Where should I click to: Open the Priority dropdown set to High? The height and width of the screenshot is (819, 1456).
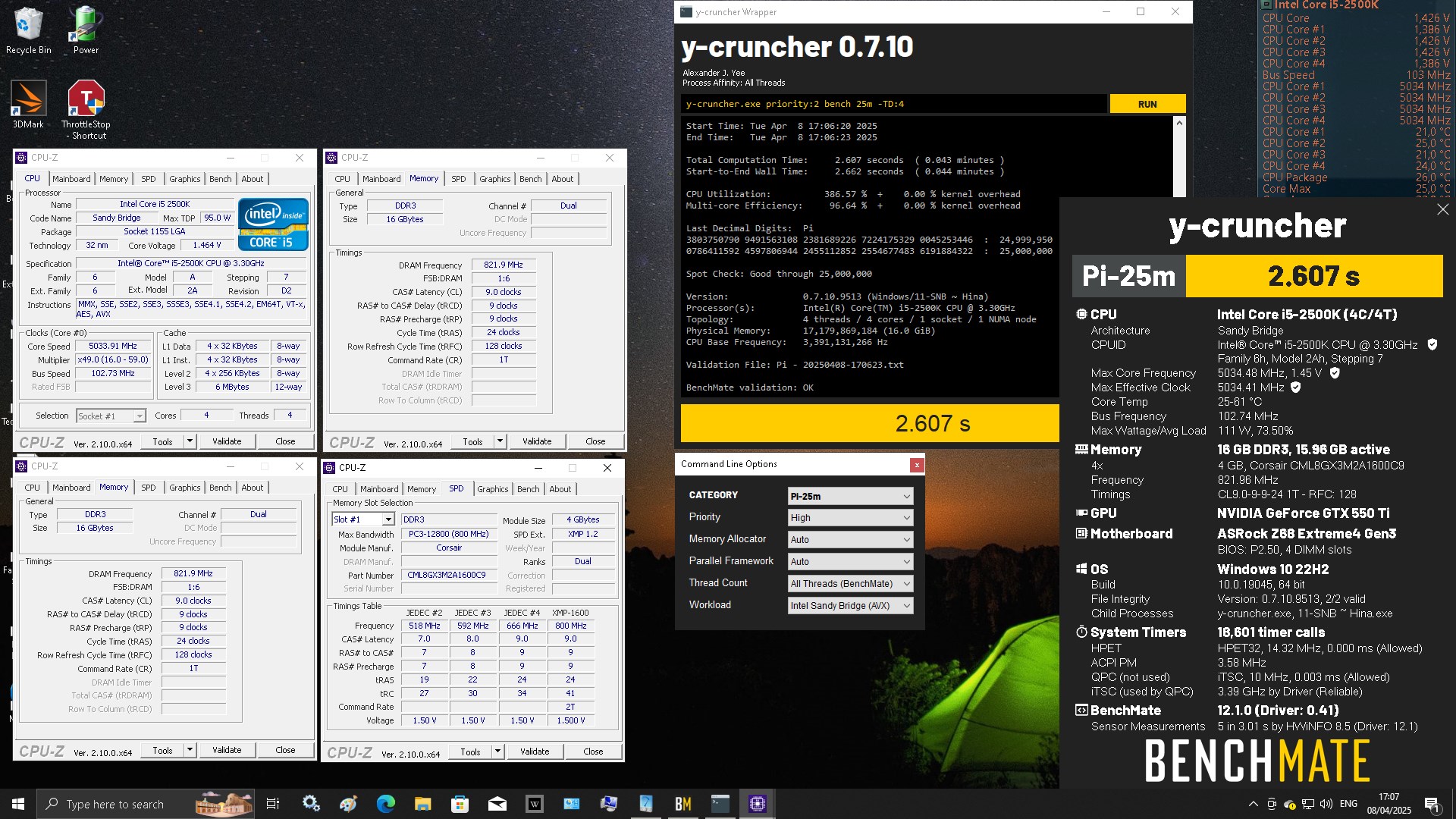pyautogui.click(x=850, y=518)
